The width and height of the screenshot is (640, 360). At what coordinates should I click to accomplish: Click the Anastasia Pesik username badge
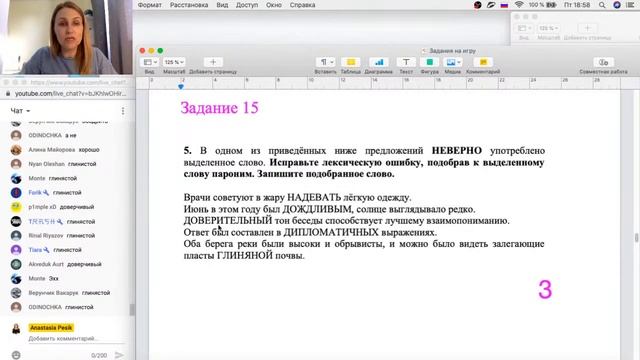[51, 327]
